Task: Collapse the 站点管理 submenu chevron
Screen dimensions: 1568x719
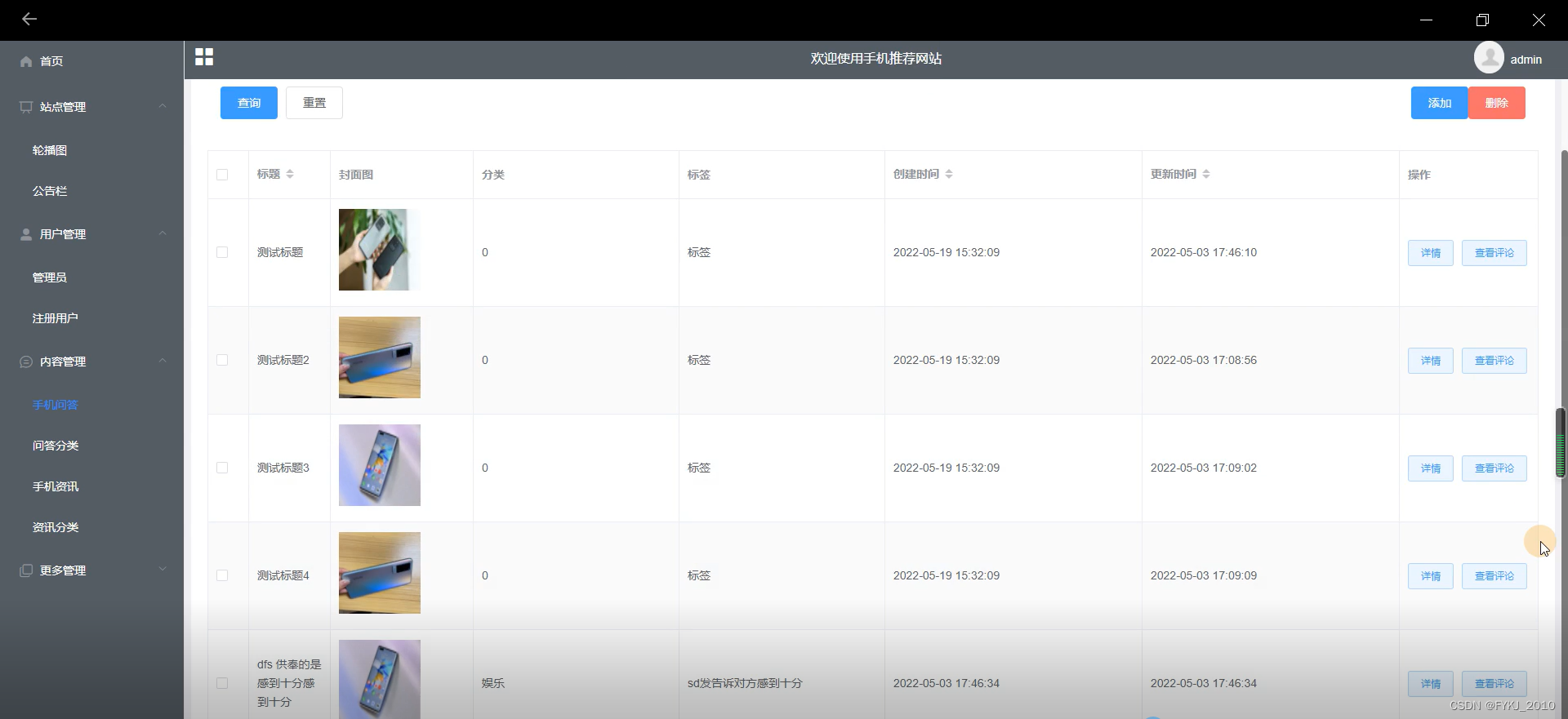Action: click(163, 106)
